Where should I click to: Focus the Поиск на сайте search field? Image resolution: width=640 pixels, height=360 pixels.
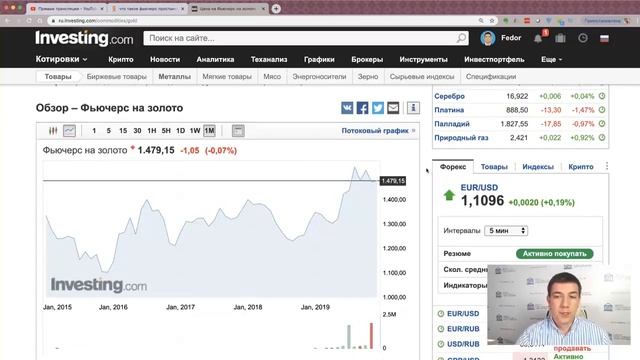pos(300,38)
